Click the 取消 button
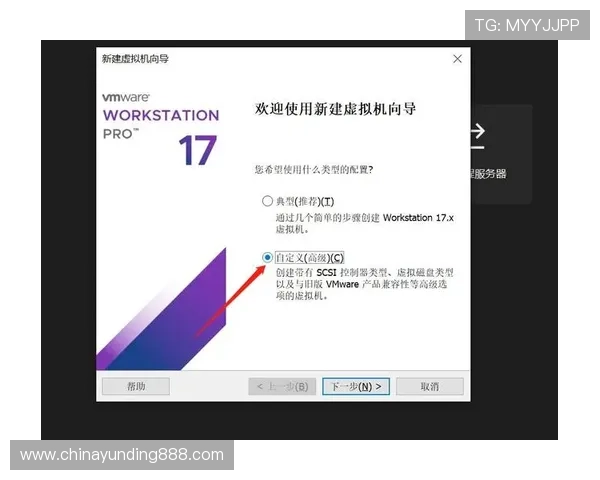Image resolution: width=600 pixels, height=480 pixels. [x=430, y=387]
